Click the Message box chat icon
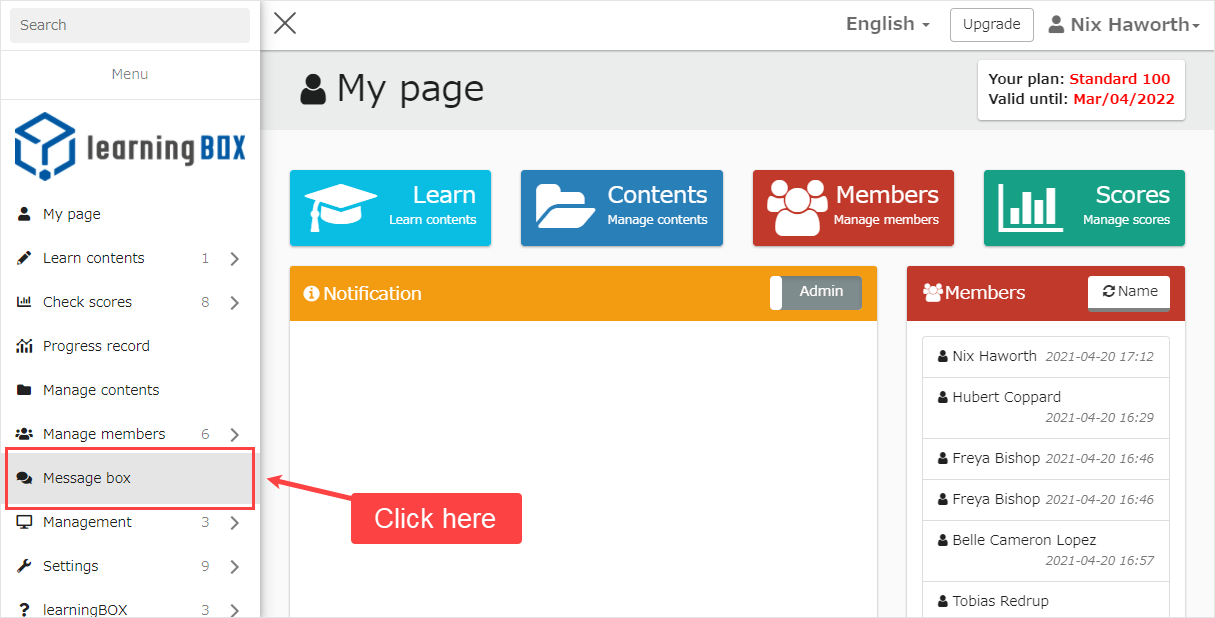 click(25, 478)
